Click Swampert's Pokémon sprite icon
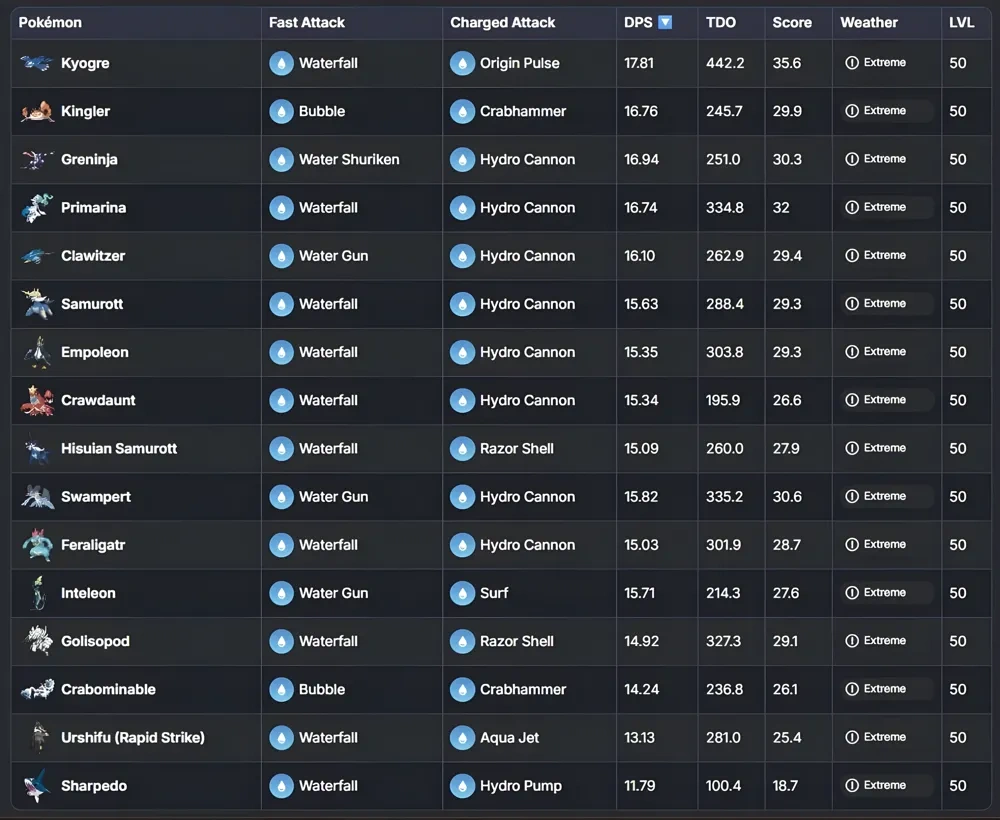The height and width of the screenshot is (820, 1000). (36, 497)
